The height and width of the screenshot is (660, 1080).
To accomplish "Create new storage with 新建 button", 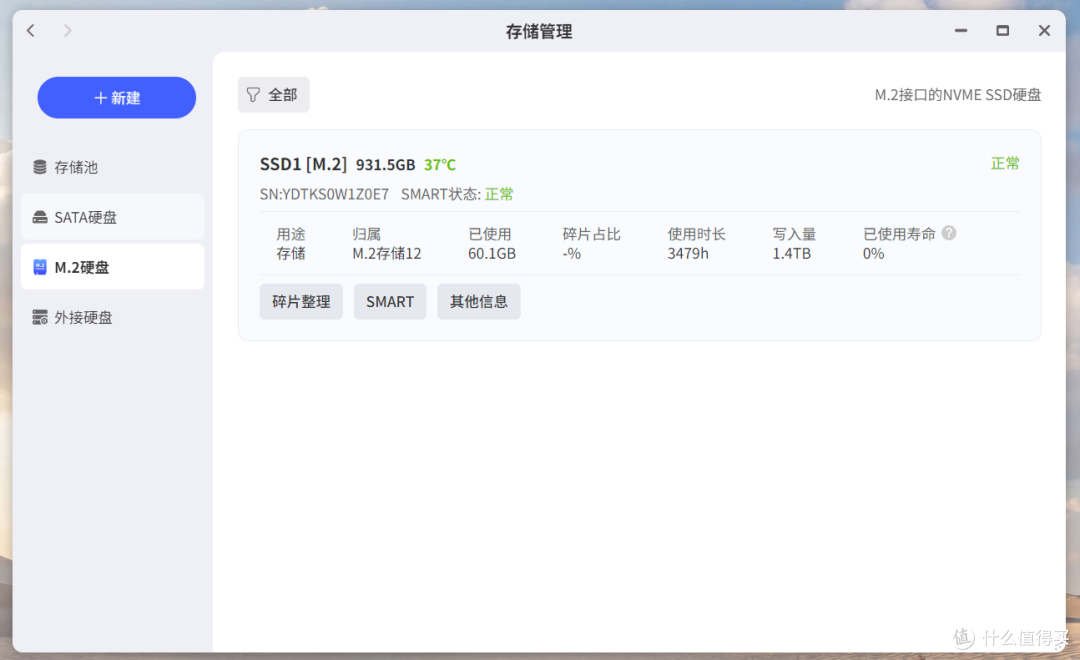I will pyautogui.click(x=116, y=98).
